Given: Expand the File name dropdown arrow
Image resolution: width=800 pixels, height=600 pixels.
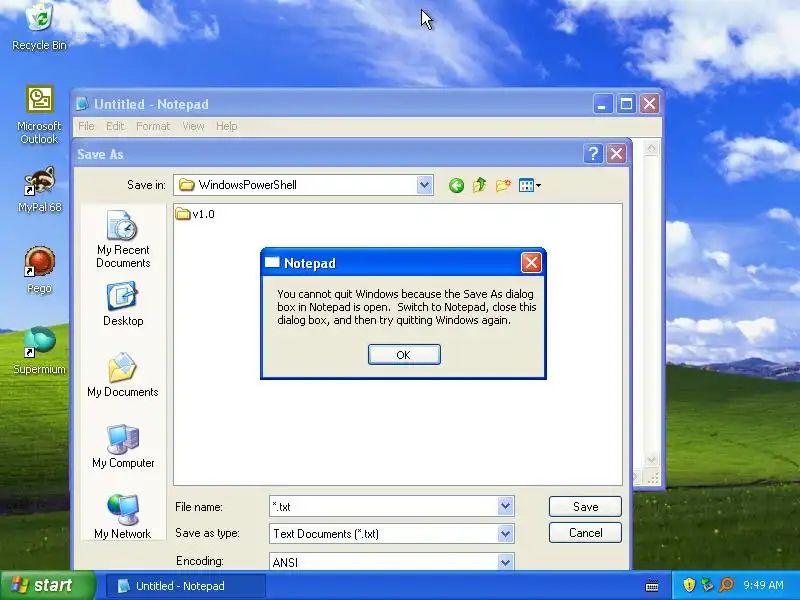Looking at the screenshot, I should pos(505,506).
